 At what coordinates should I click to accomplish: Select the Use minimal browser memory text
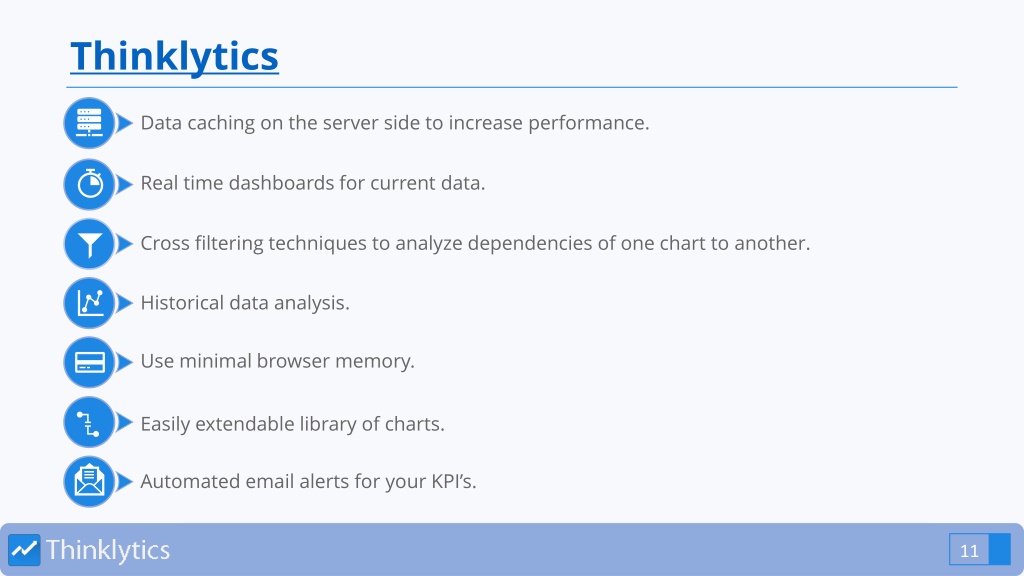(x=278, y=361)
